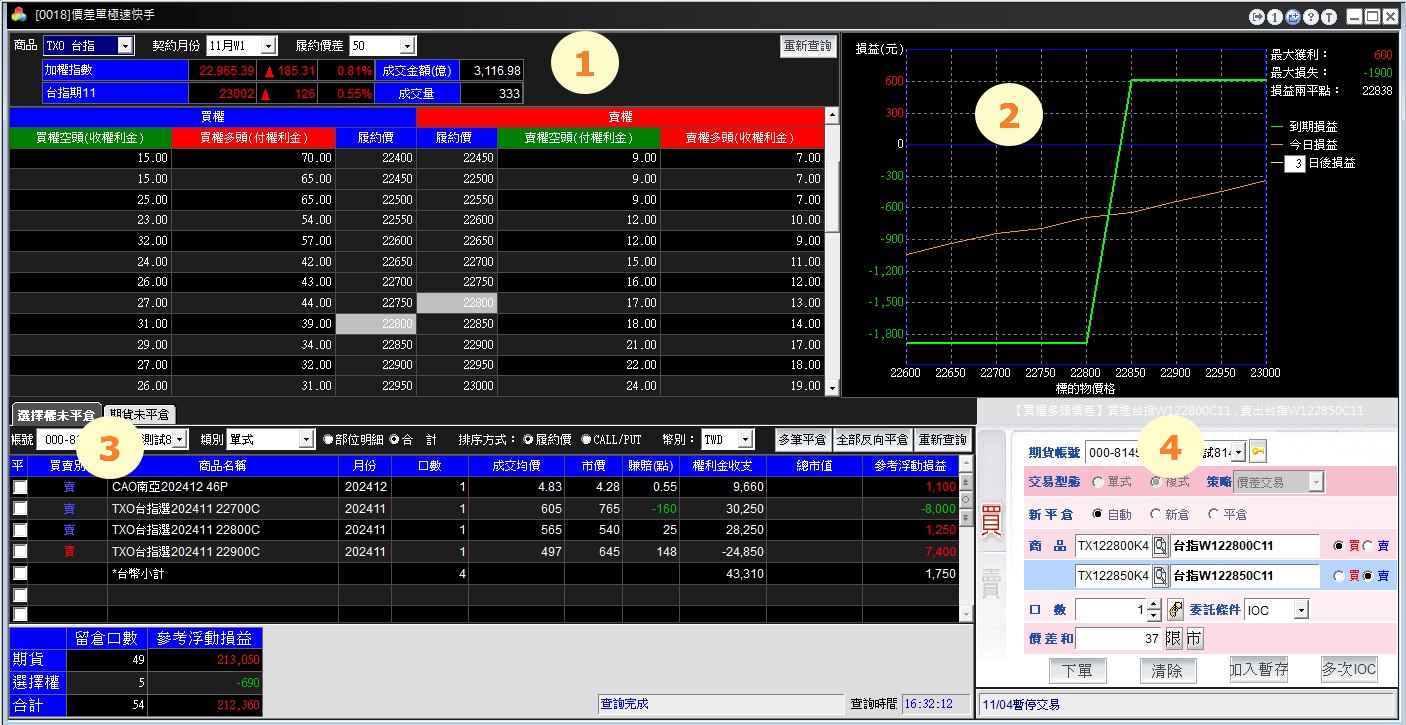Click 全部反向平倉 button

[872, 440]
